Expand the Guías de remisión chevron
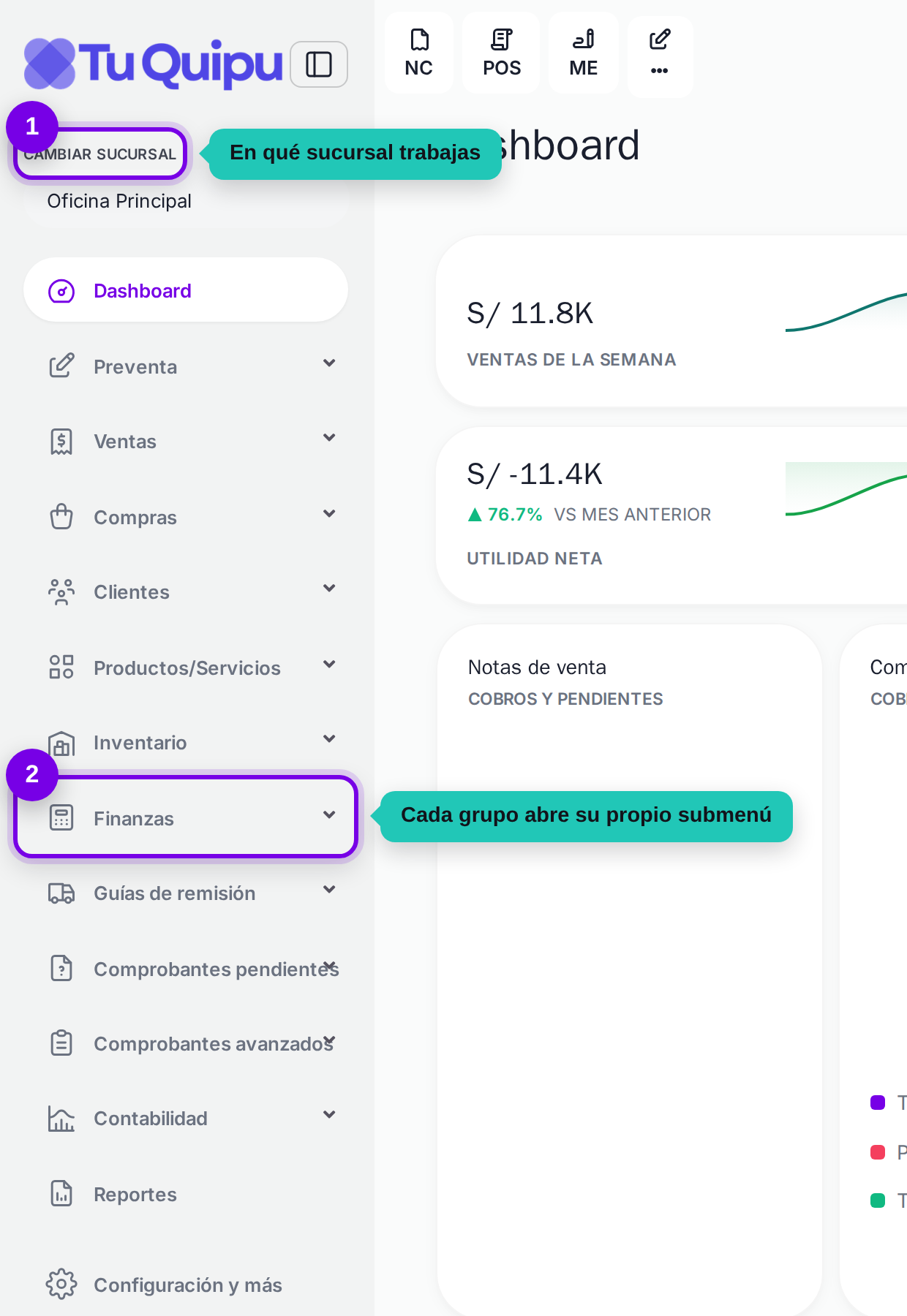The image size is (907, 1316). point(330,889)
